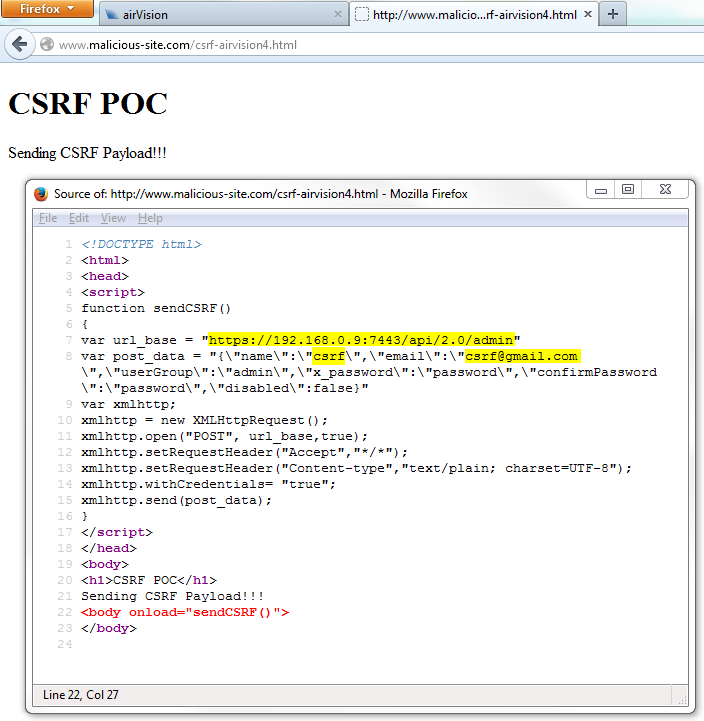
Task: Open the View menu in the source viewer
Action: [113, 218]
